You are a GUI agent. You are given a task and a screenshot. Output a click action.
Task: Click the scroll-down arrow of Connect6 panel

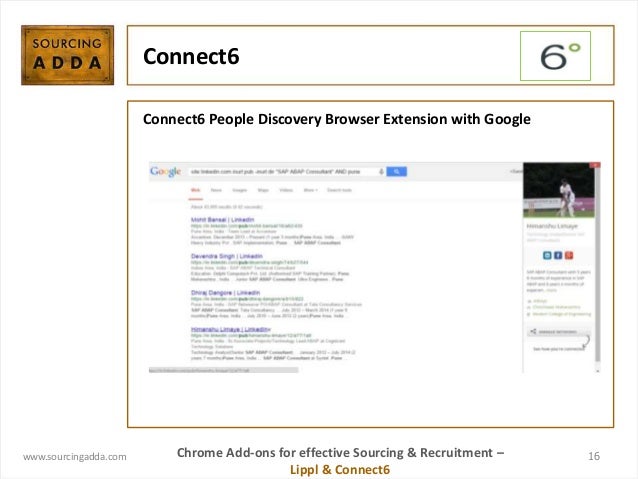[x=598, y=371]
